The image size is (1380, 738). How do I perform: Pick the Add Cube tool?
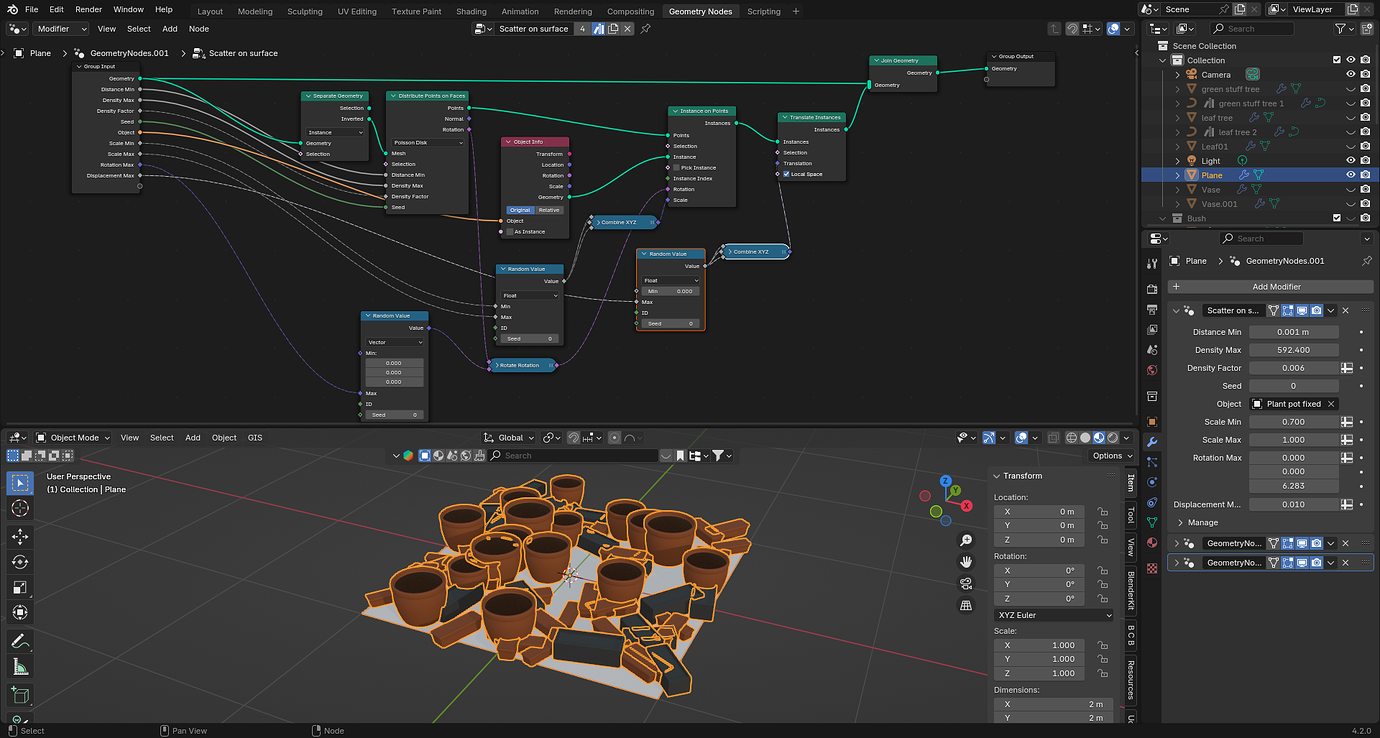point(20,695)
